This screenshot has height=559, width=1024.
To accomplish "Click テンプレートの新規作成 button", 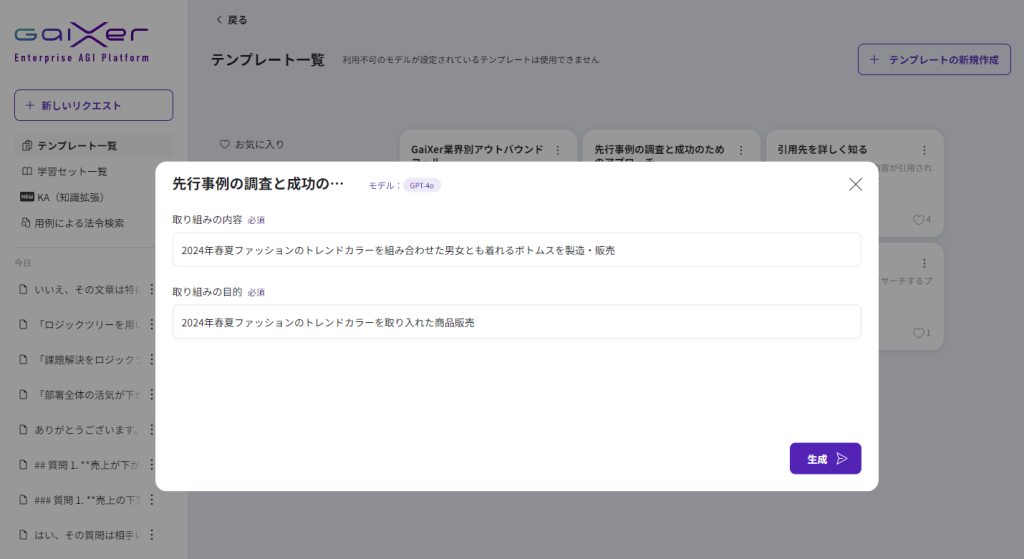I will click(x=934, y=60).
